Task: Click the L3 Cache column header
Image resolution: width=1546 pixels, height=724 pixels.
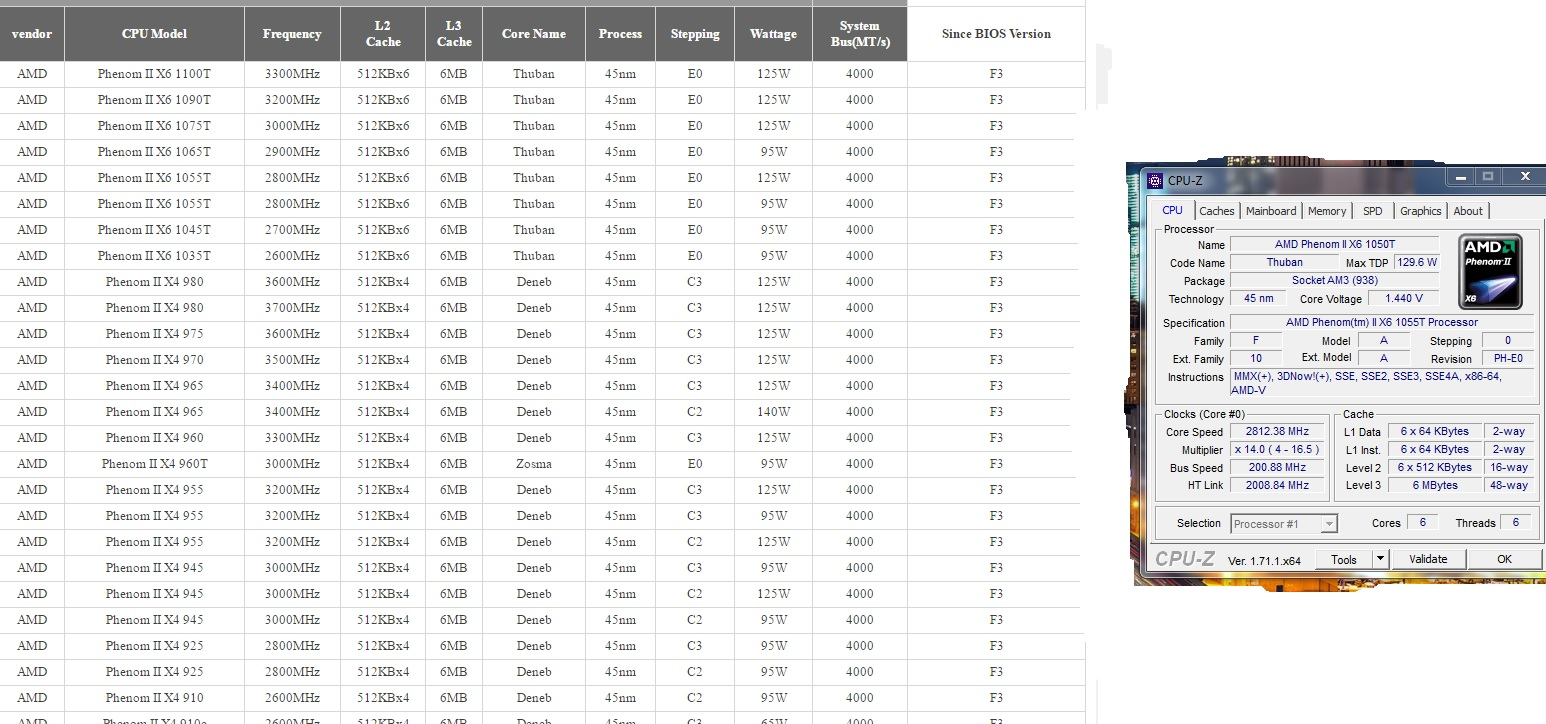Action: (x=454, y=34)
